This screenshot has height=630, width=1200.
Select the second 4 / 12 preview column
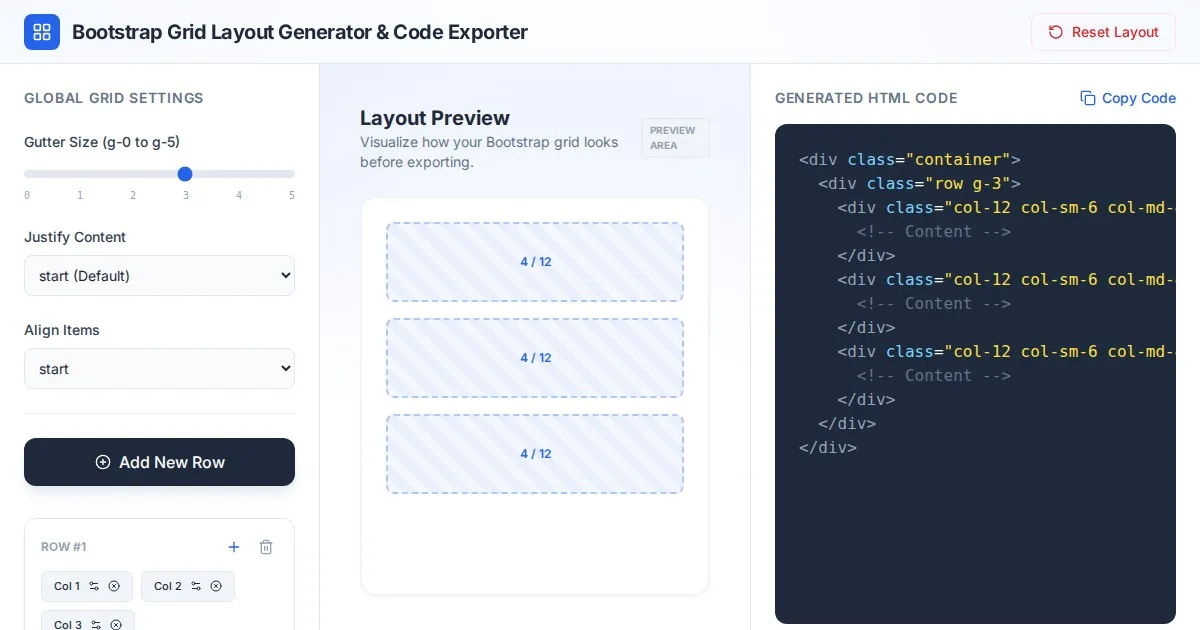pyautogui.click(x=535, y=358)
